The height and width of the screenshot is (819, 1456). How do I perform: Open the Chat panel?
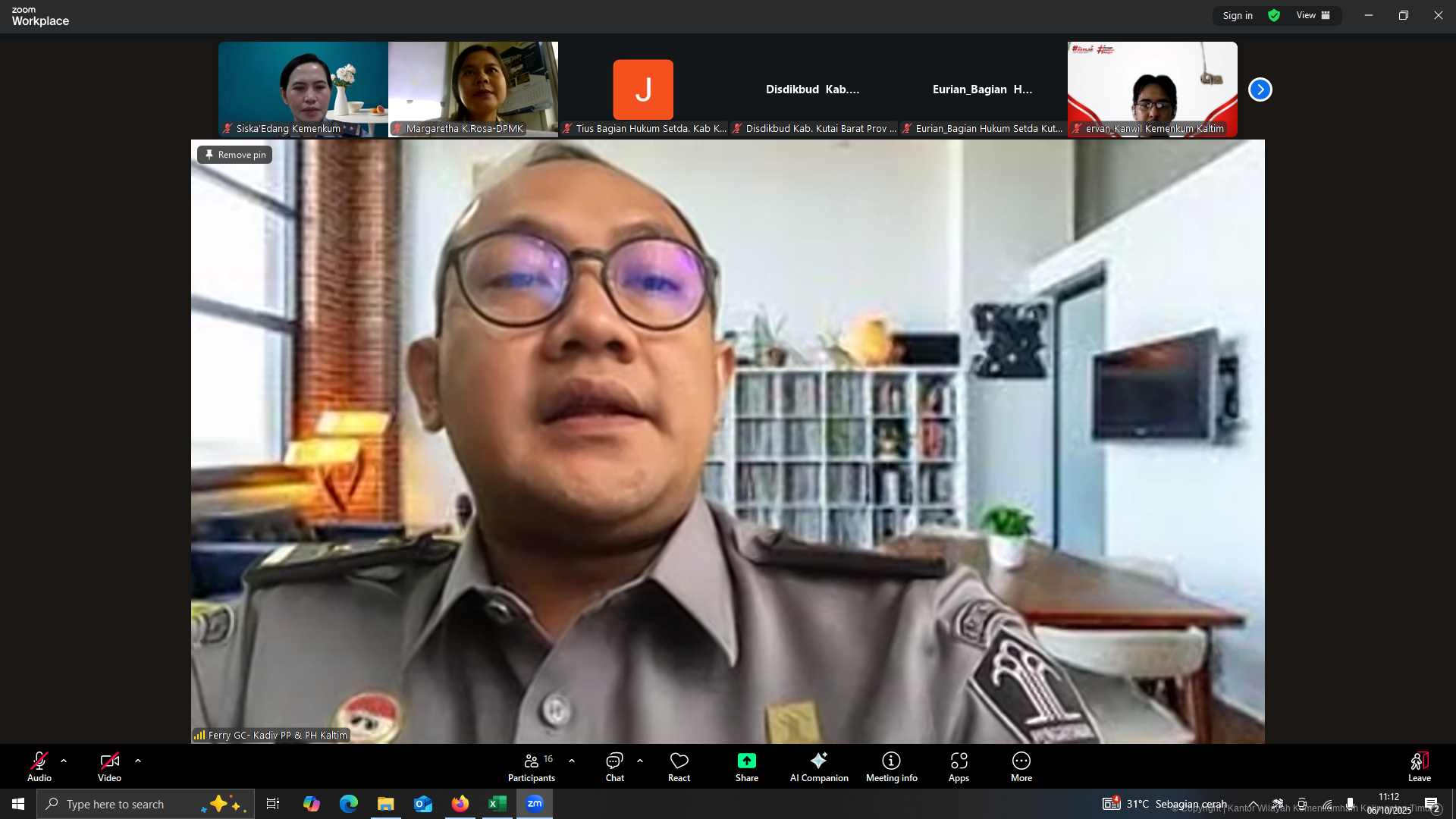[614, 766]
